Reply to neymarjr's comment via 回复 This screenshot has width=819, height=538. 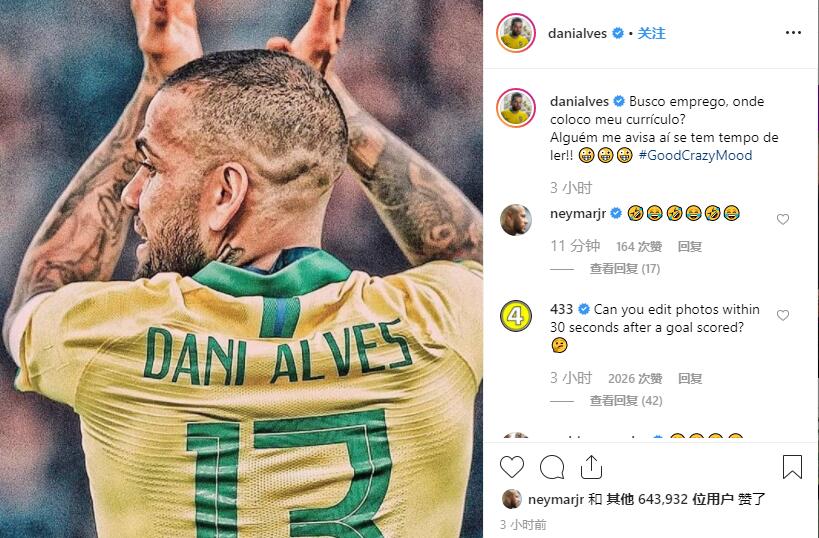coord(689,247)
